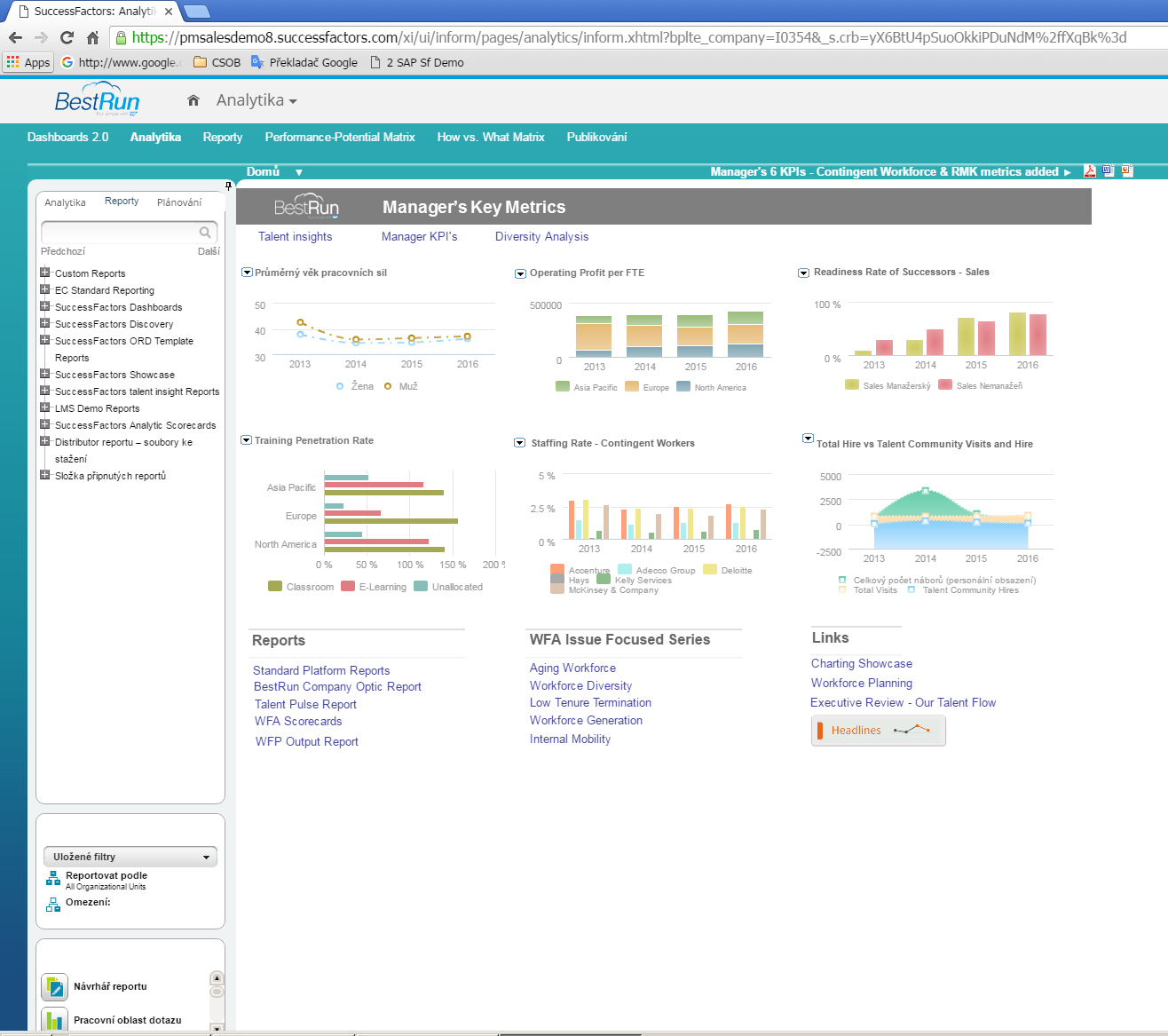Open the Low Tenure Termination link

590,702
